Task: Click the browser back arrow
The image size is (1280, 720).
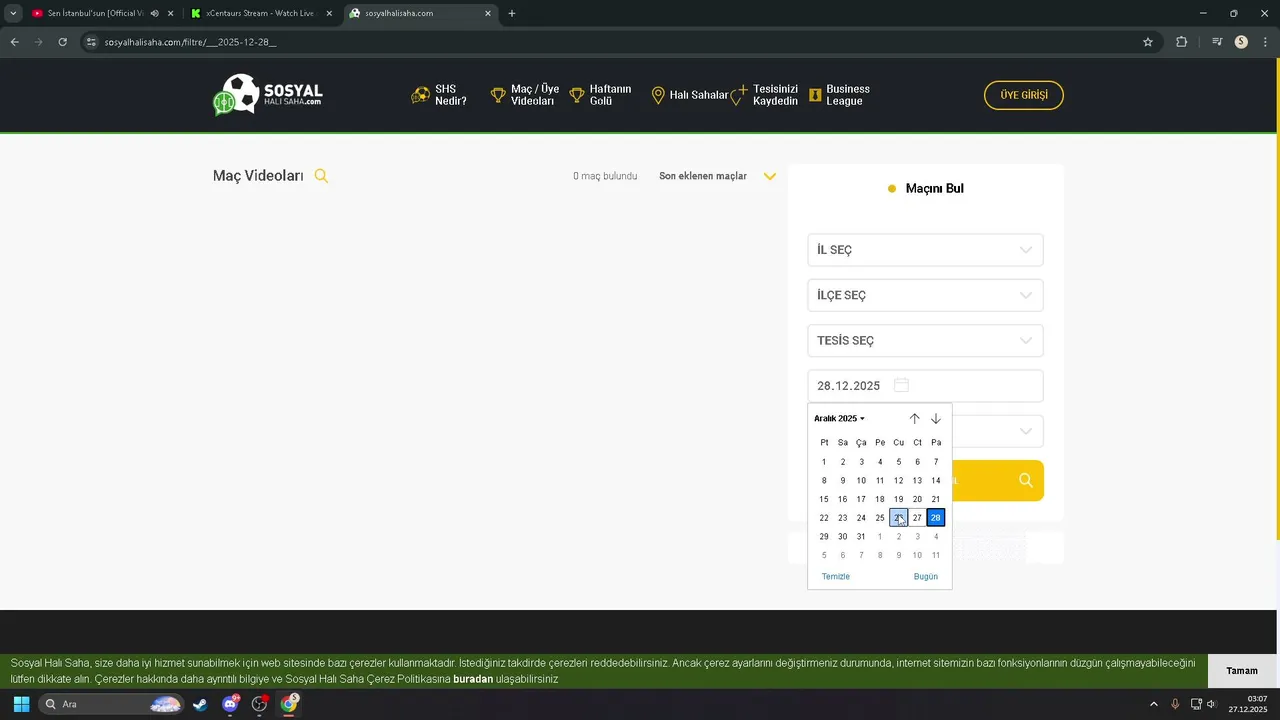Action: [x=14, y=42]
